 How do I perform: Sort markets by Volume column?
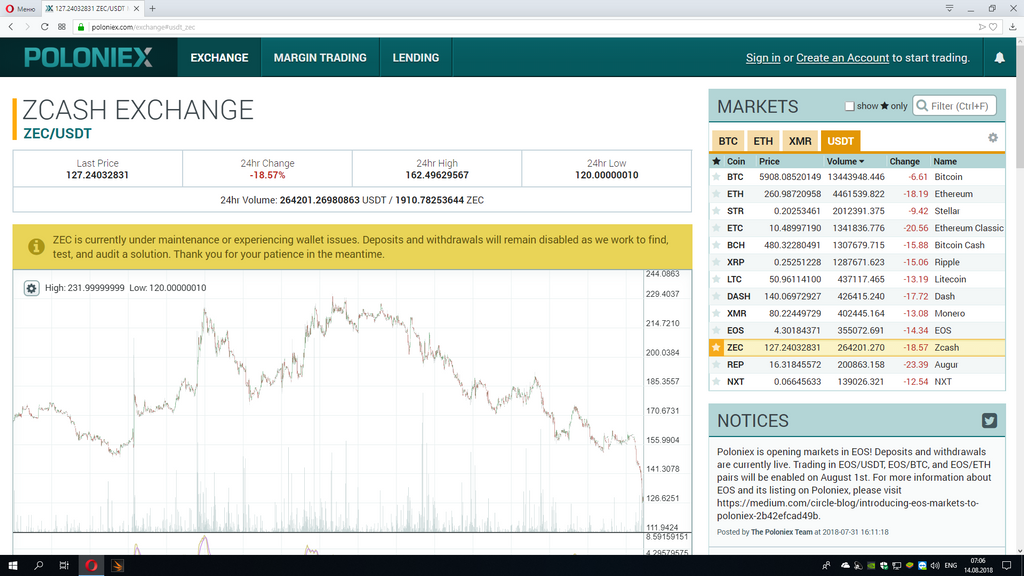[845, 161]
